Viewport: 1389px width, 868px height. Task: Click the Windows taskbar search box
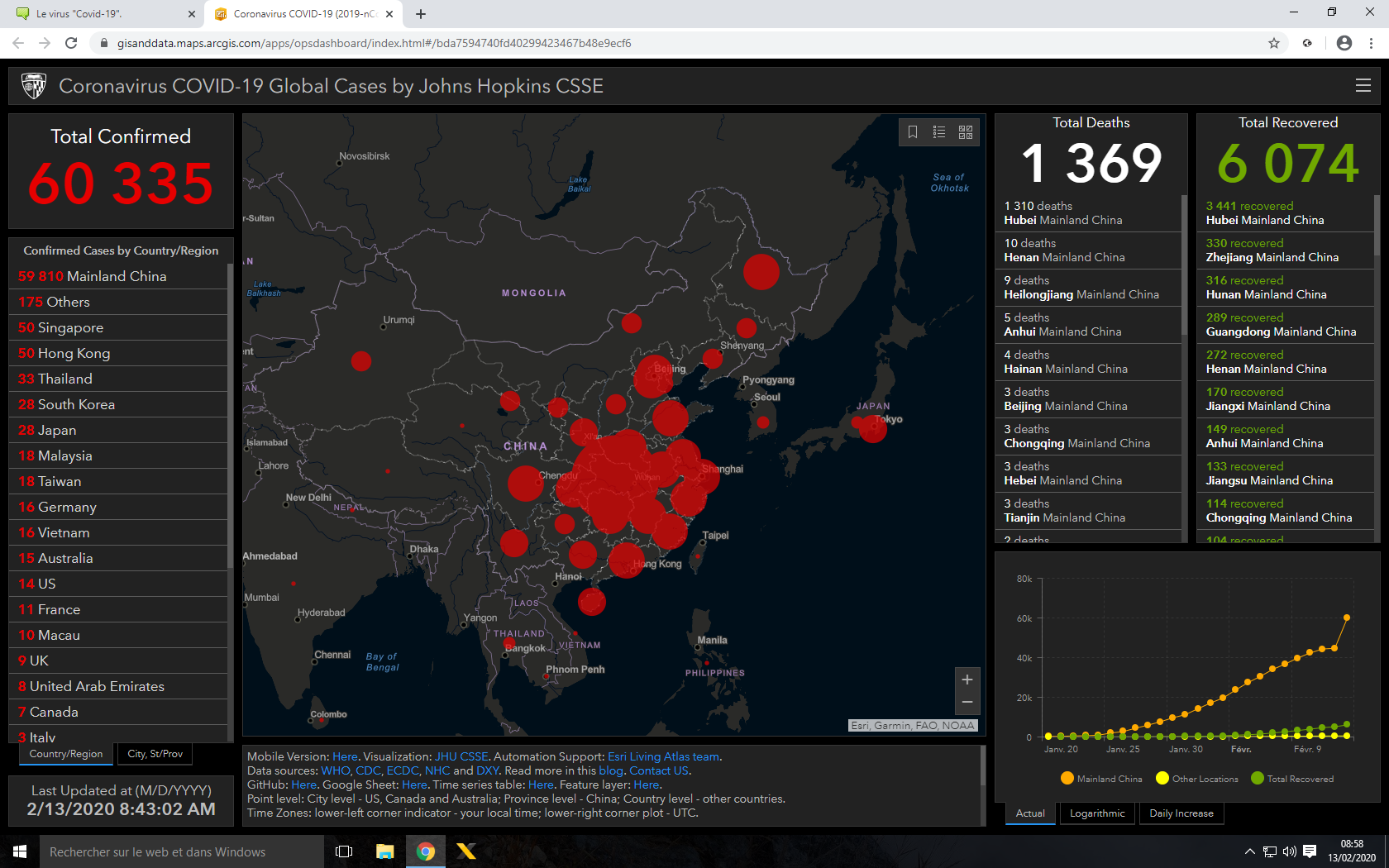pyautogui.click(x=182, y=851)
